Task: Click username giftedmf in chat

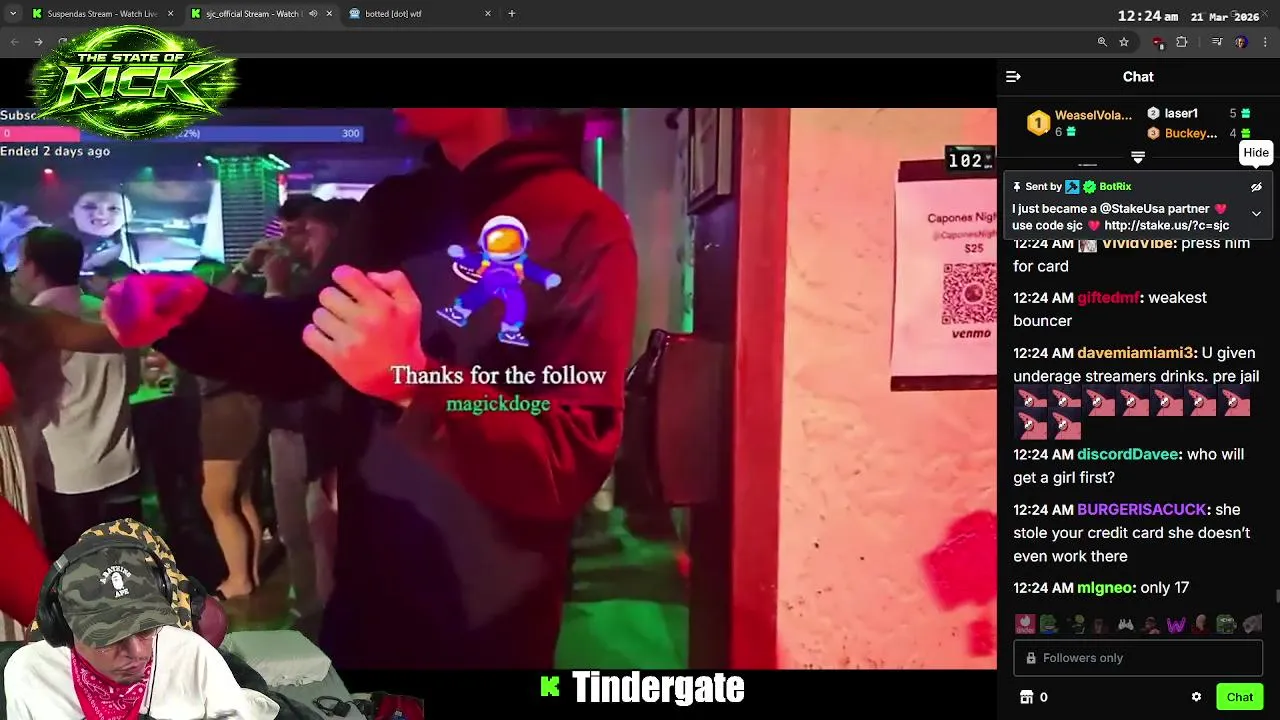Action: pos(1109,298)
